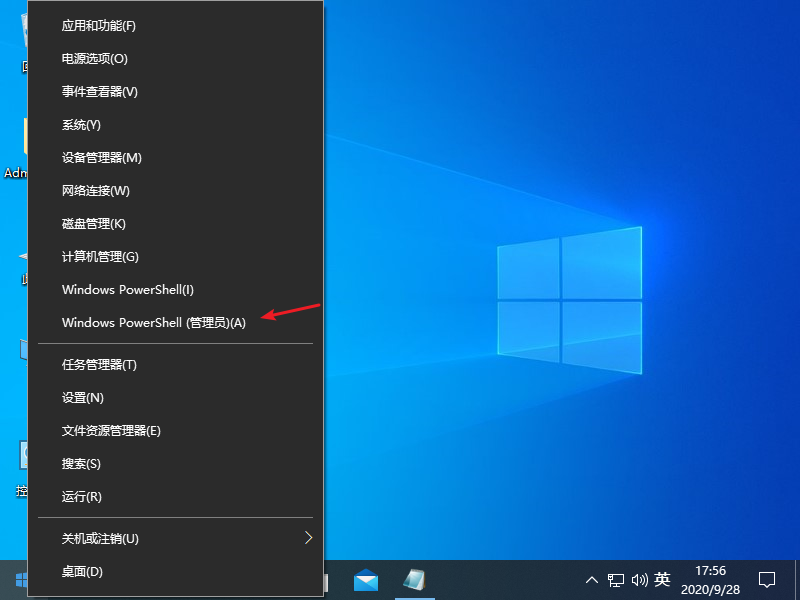
Task: Launch Windows PowerShell (管理员)
Action: click(155, 322)
